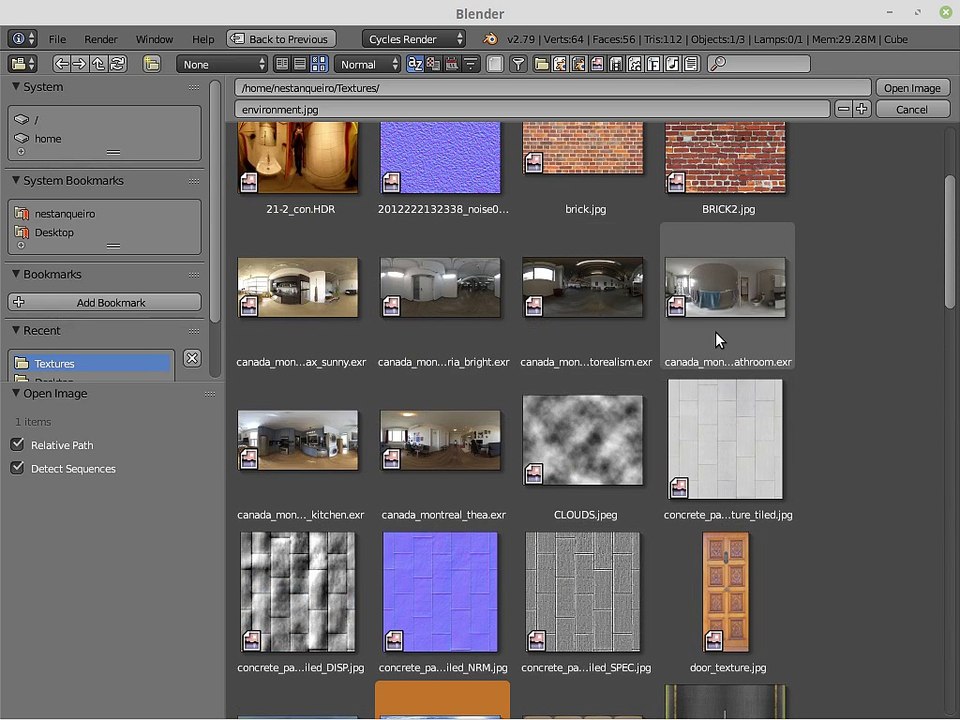Toggle .blend files filter
960x720 pixels.
[x=560, y=64]
